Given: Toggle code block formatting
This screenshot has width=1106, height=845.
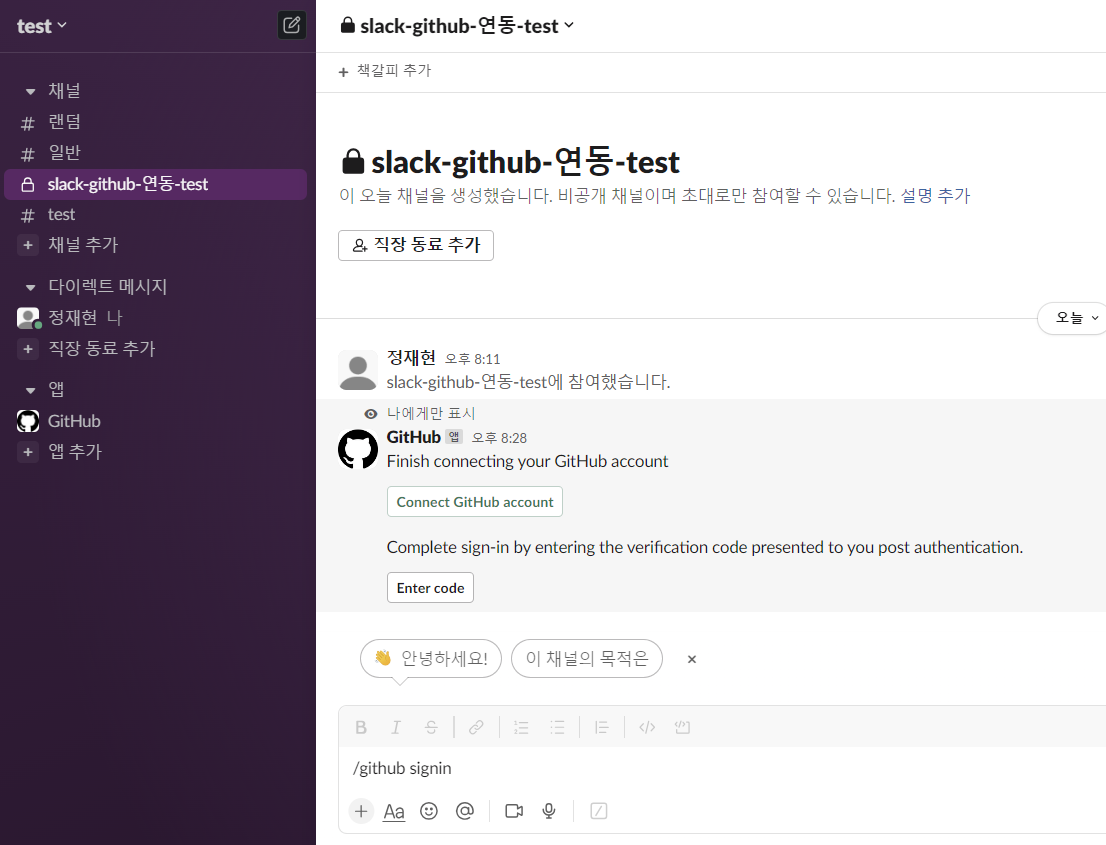Looking at the screenshot, I should 682,727.
